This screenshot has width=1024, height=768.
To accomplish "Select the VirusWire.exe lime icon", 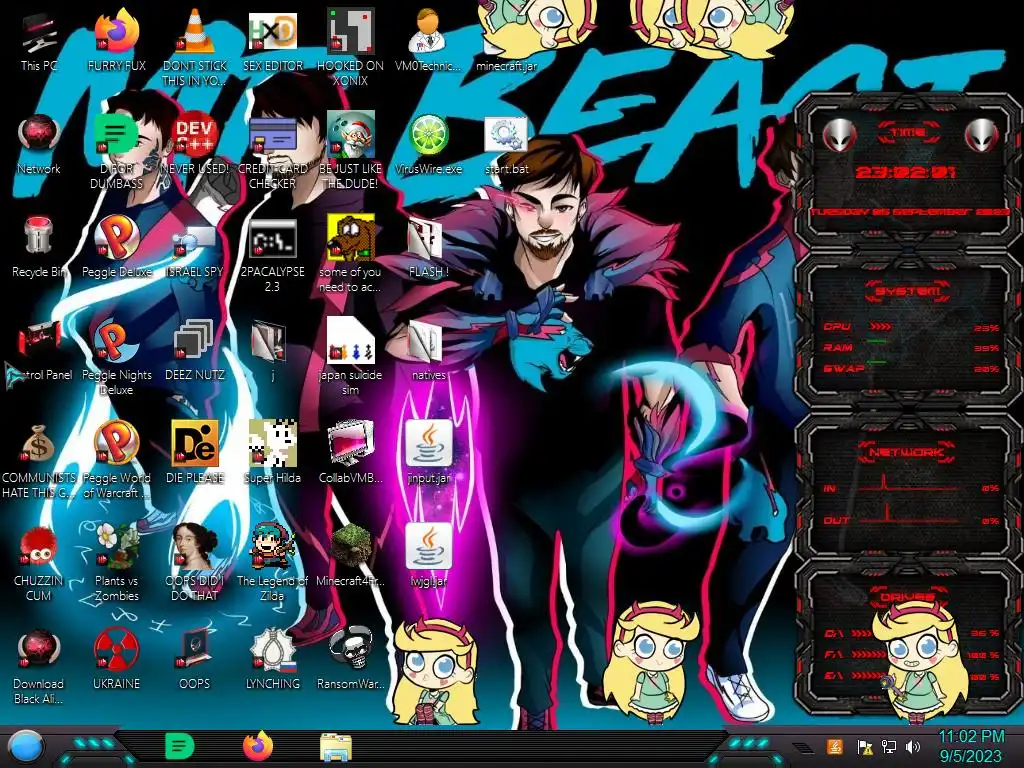I will click(428, 135).
